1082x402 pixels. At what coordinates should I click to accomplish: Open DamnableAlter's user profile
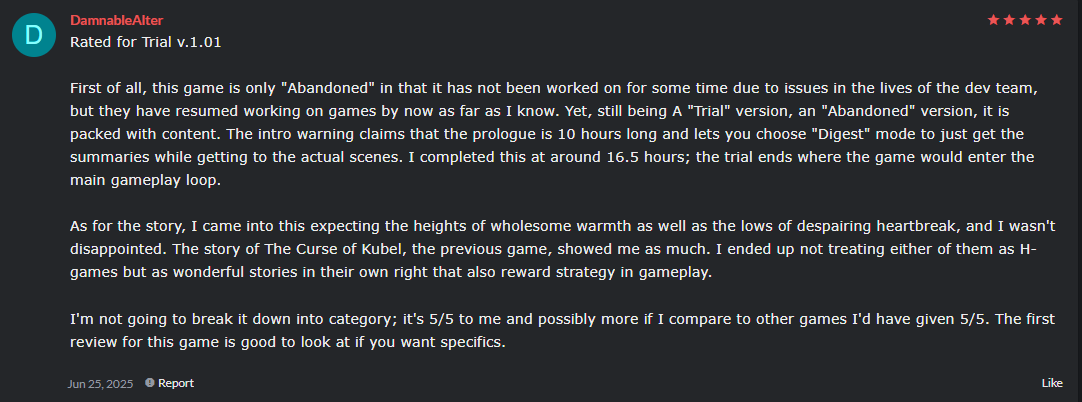(117, 20)
